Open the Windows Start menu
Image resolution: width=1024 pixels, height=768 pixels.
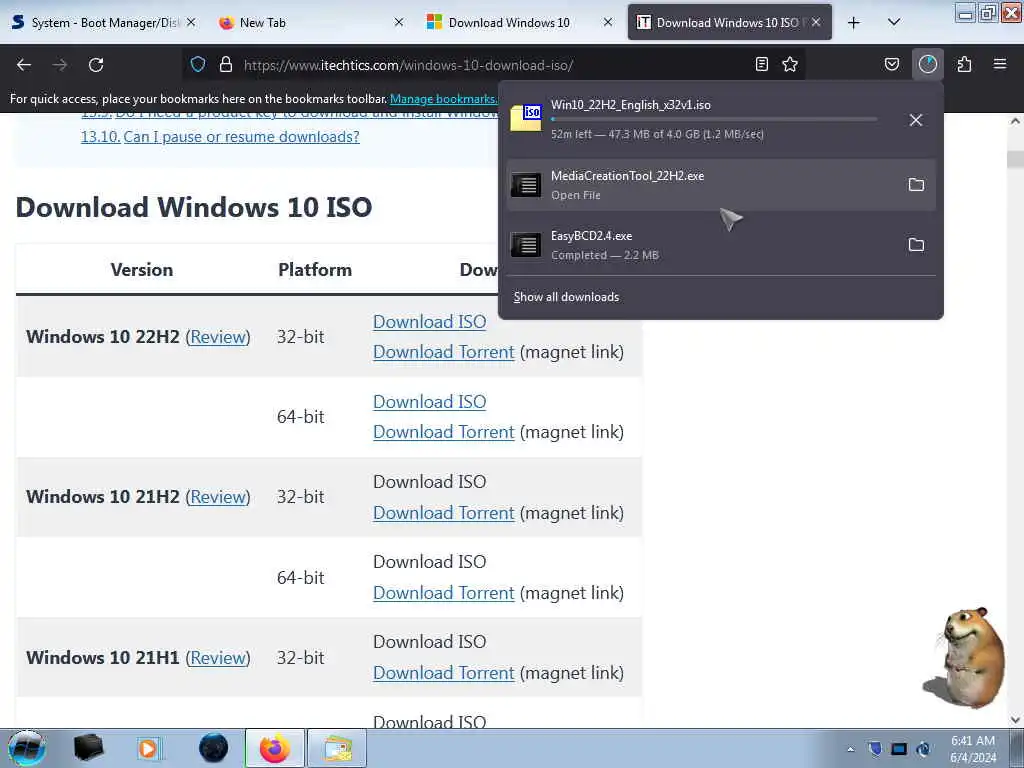point(26,748)
